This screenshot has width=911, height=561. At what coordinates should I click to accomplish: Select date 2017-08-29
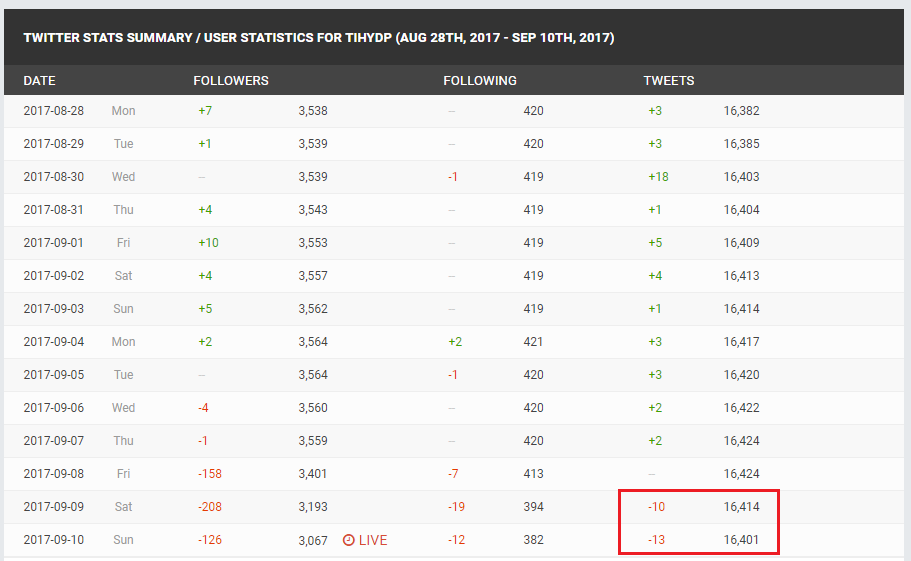(53, 144)
